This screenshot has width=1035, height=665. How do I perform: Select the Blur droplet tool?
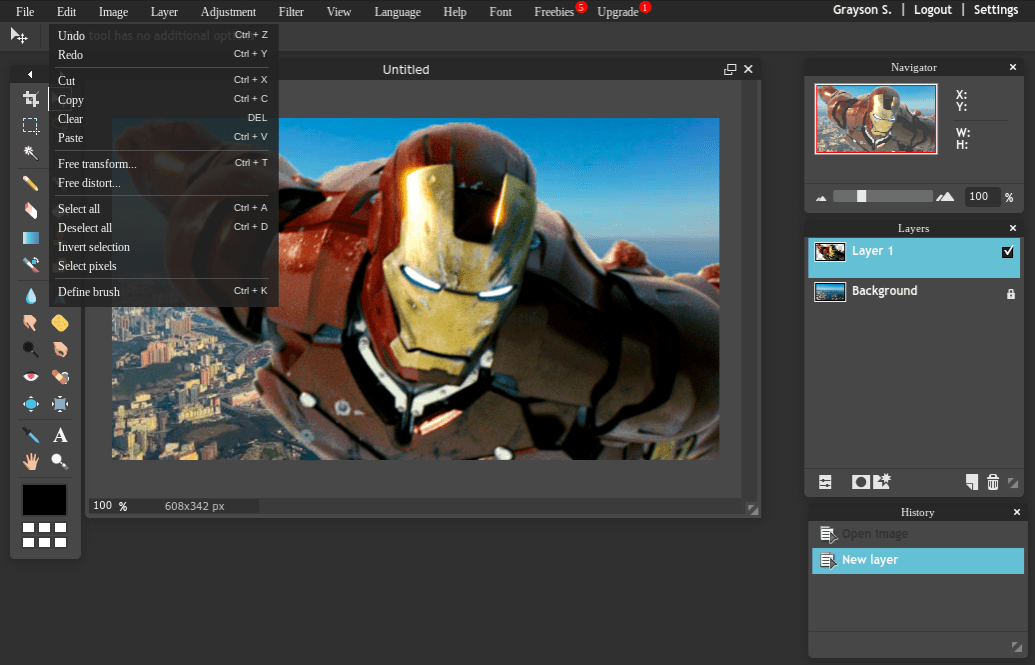coord(30,296)
